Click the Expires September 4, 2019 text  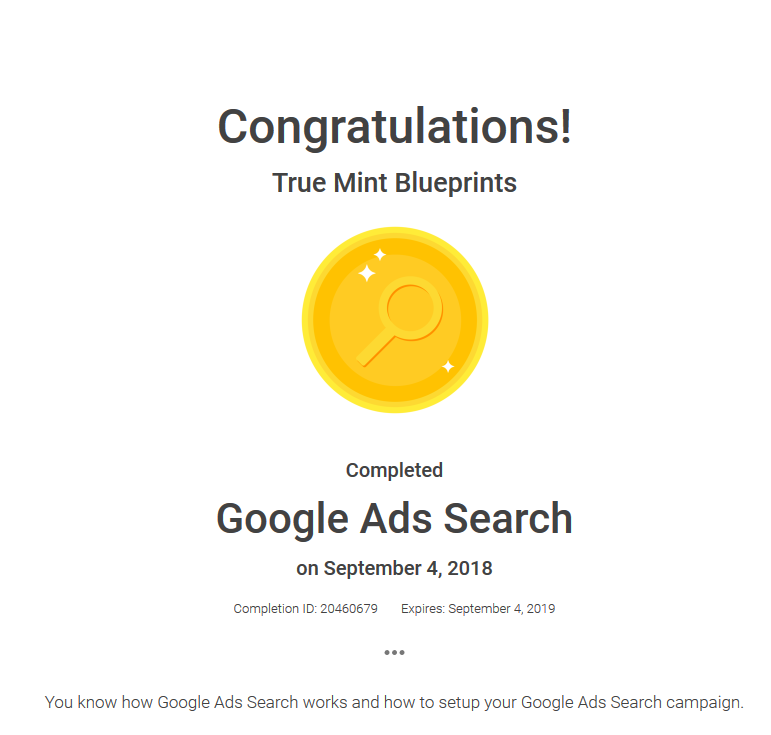pyautogui.click(x=478, y=609)
